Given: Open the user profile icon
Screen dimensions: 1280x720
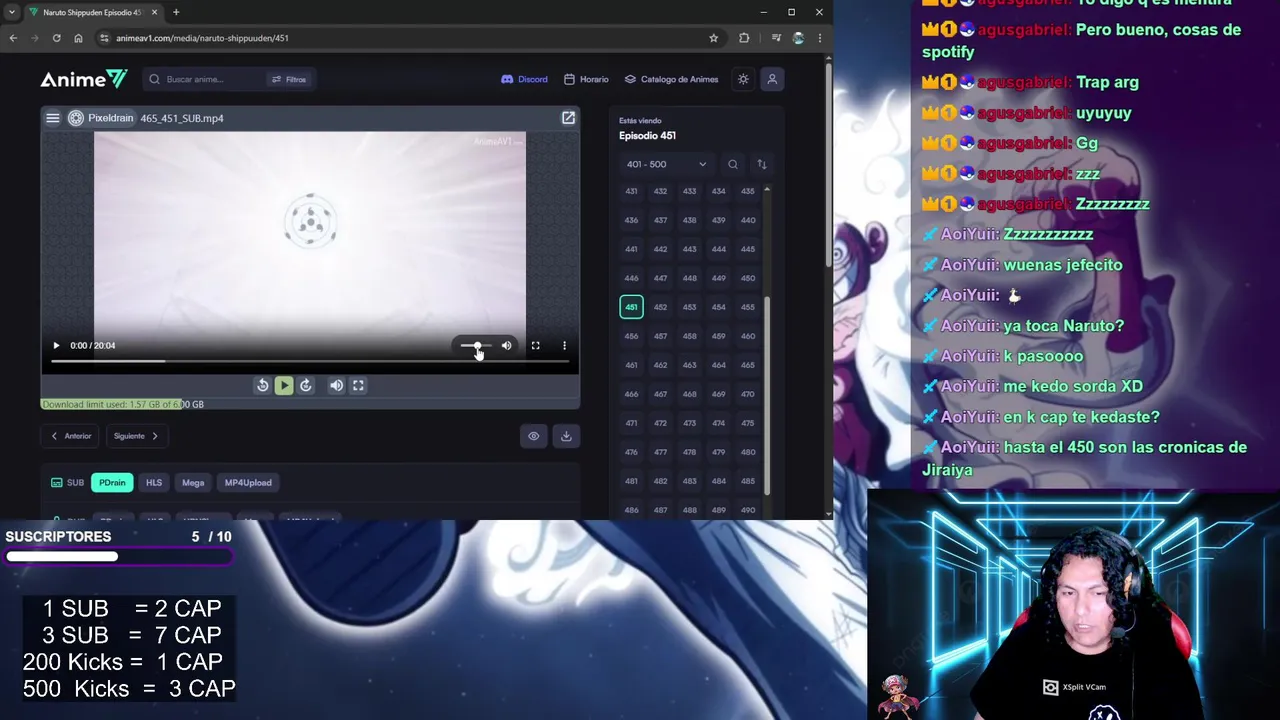Looking at the screenshot, I should tap(772, 79).
